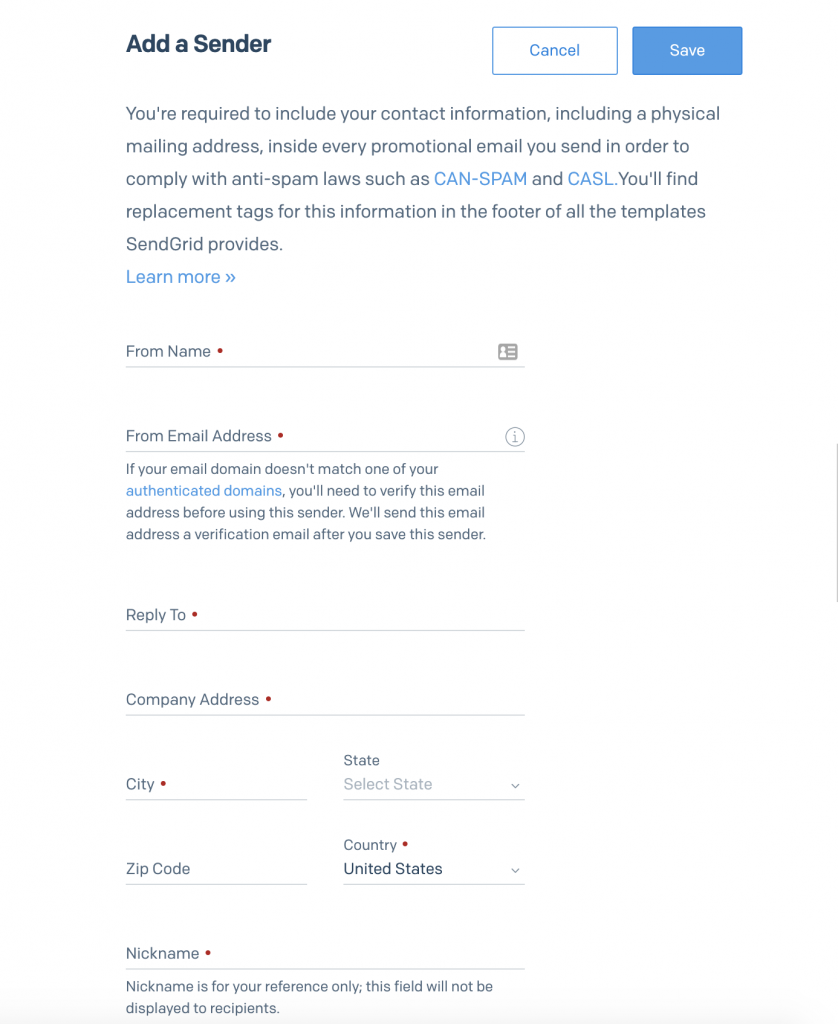Screen dimensions: 838x1024
Task: Open the Select State dropdown
Action: (x=434, y=784)
